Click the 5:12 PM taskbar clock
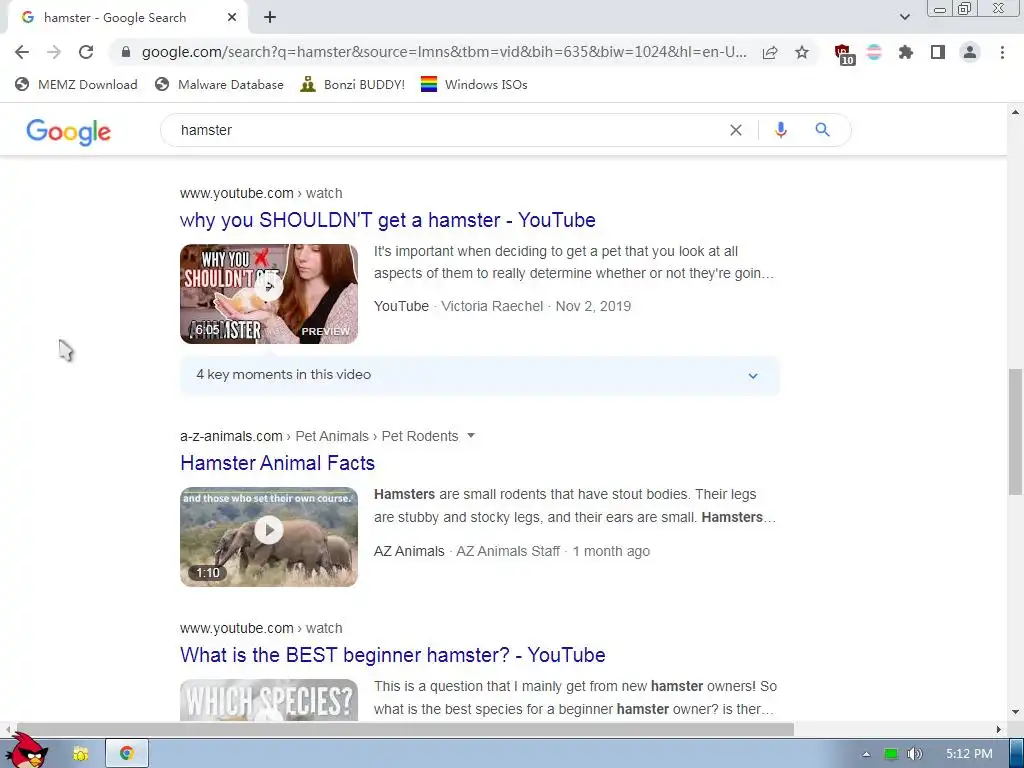This screenshot has width=1024, height=768. pyautogui.click(x=969, y=754)
